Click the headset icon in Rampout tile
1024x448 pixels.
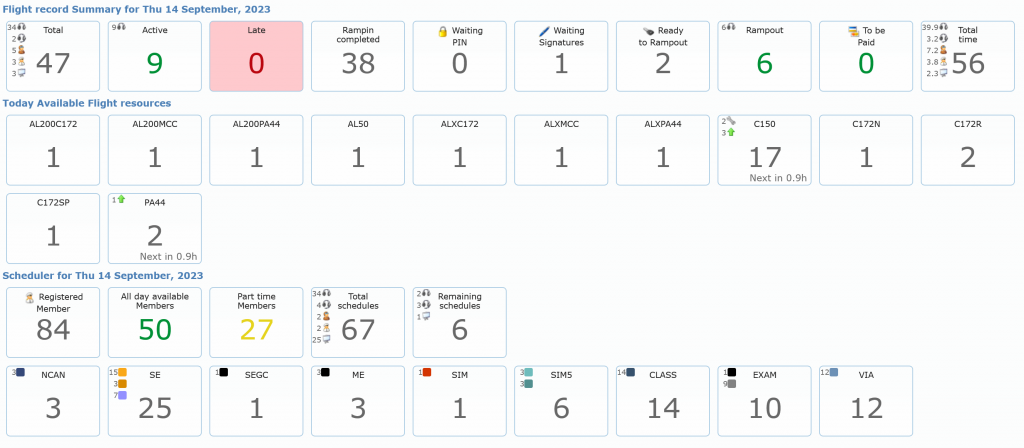coord(731,27)
